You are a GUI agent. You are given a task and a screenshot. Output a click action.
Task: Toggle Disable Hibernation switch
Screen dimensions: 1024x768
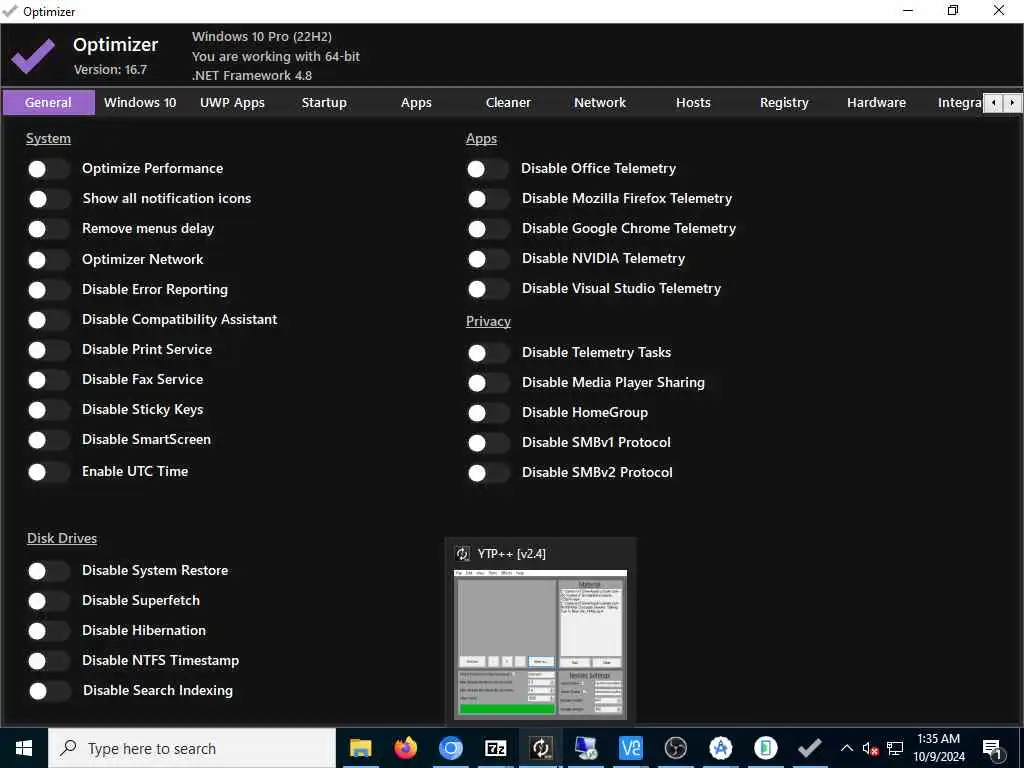point(48,631)
